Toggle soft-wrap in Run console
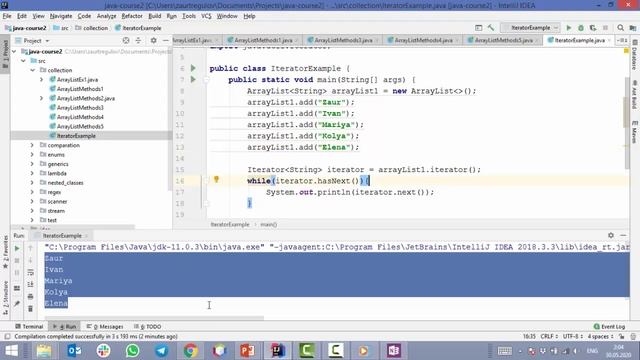This screenshot has width=640, height=360. click(x=30, y=272)
